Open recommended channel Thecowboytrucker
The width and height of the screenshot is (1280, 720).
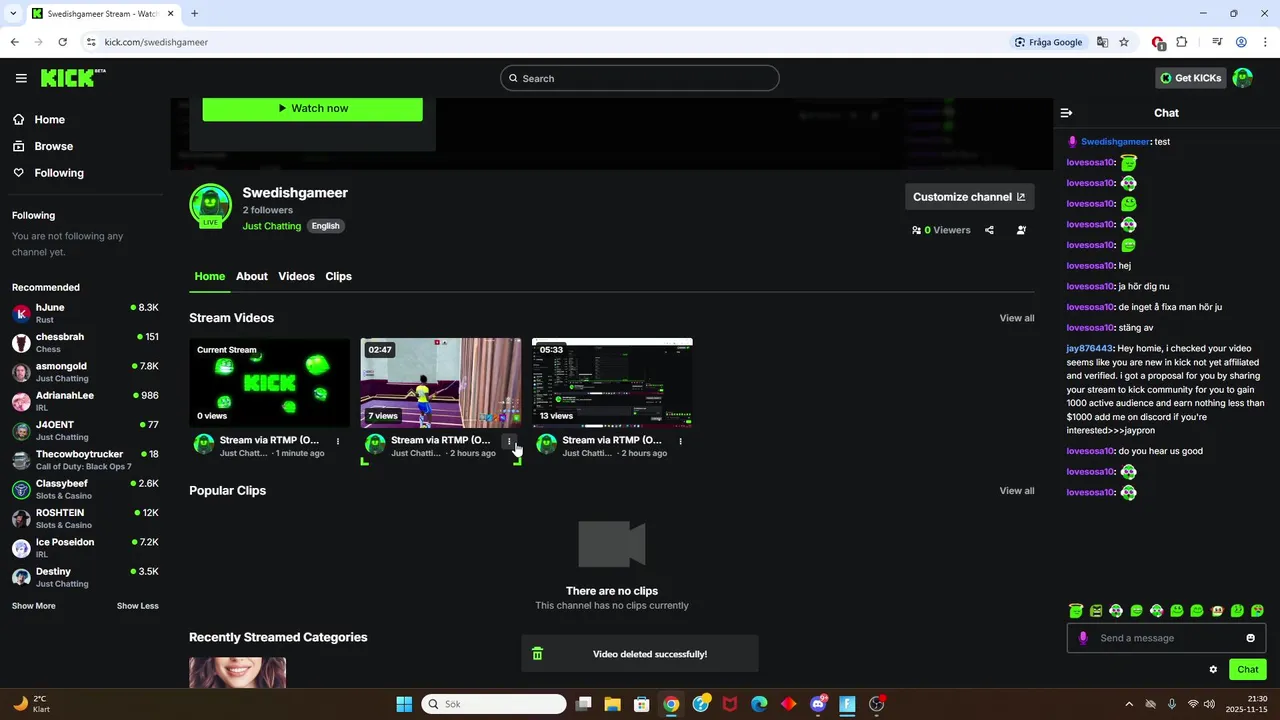(85, 460)
